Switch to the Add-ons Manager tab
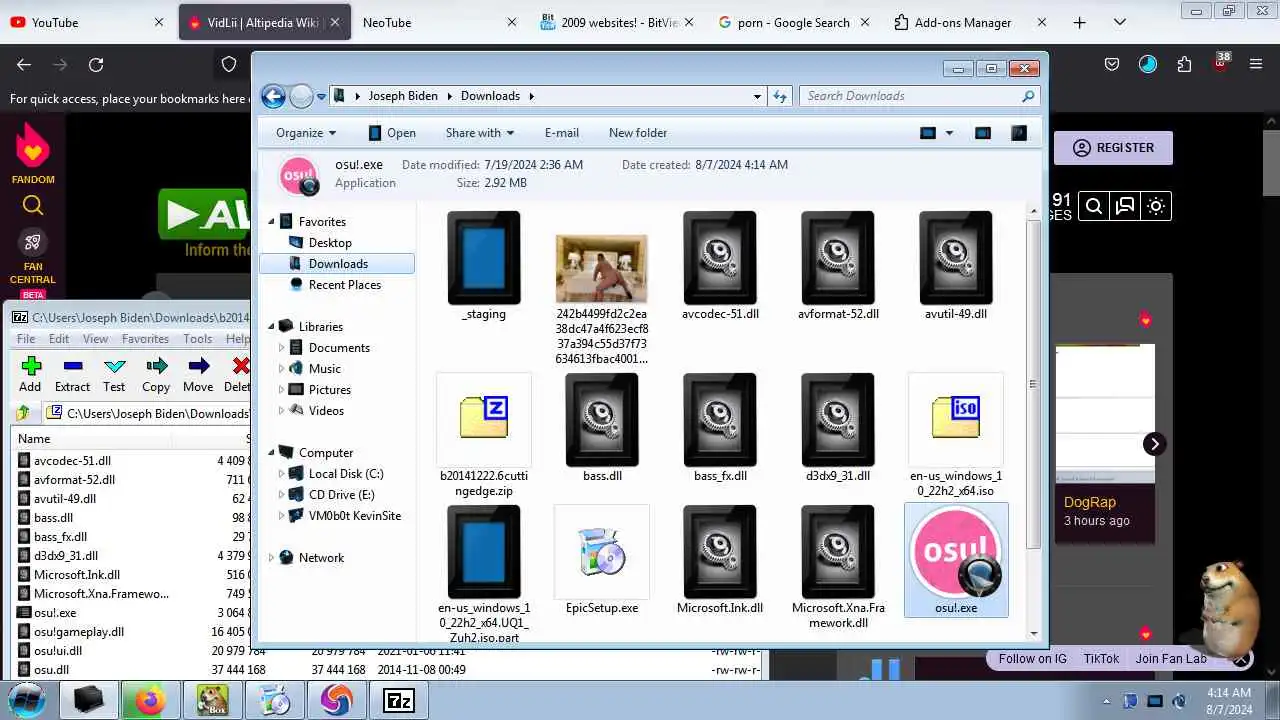 point(969,22)
